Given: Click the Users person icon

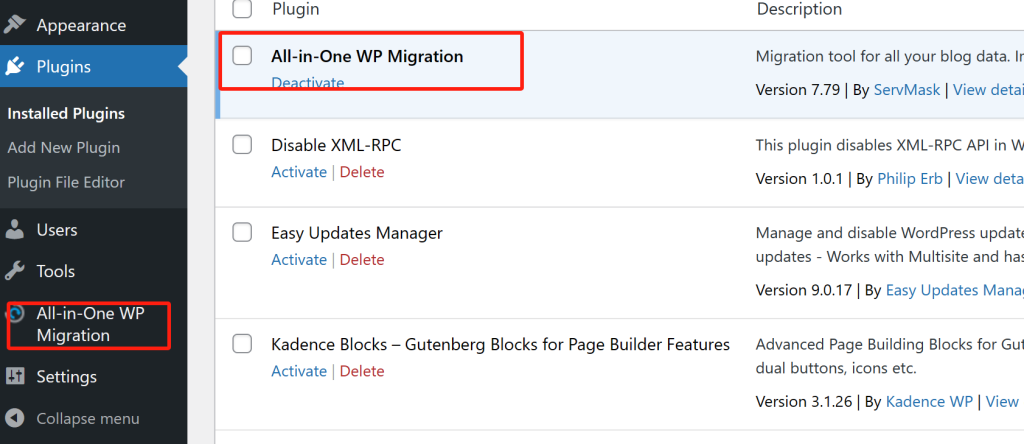Looking at the screenshot, I should point(14,230).
